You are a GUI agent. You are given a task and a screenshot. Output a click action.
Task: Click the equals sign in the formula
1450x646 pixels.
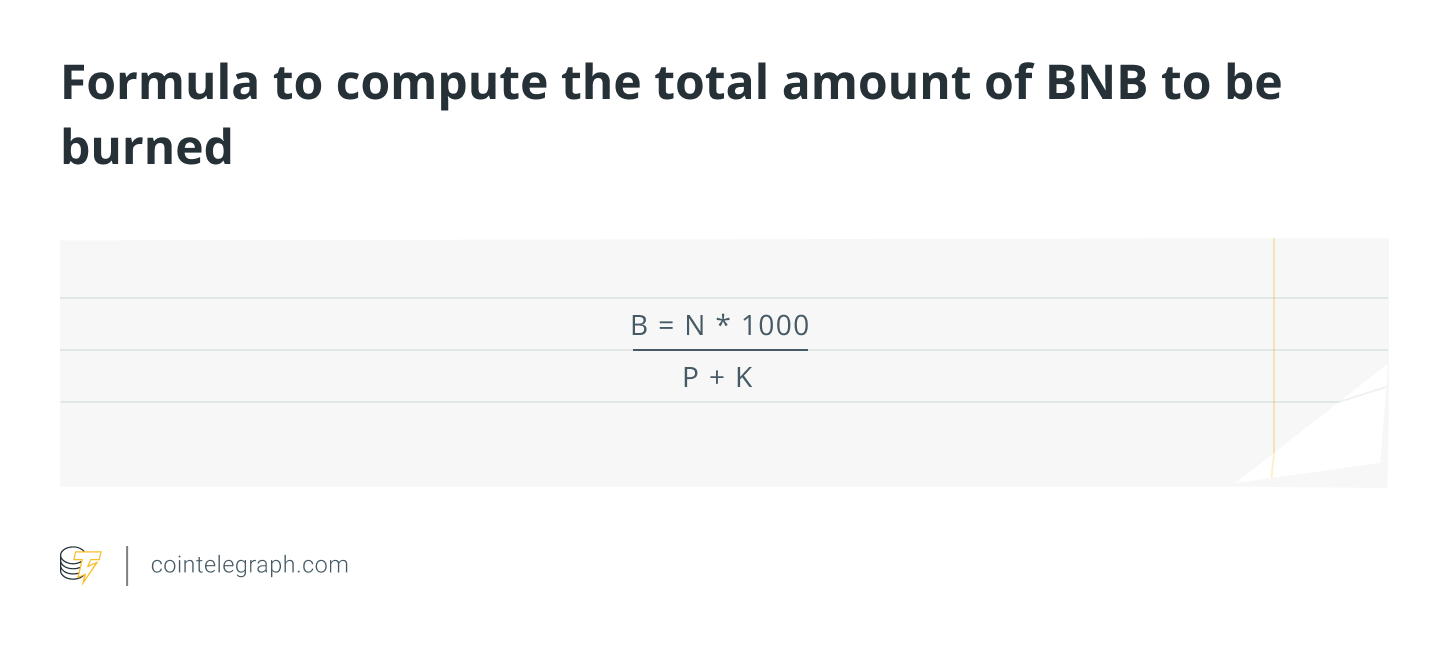tap(667, 326)
